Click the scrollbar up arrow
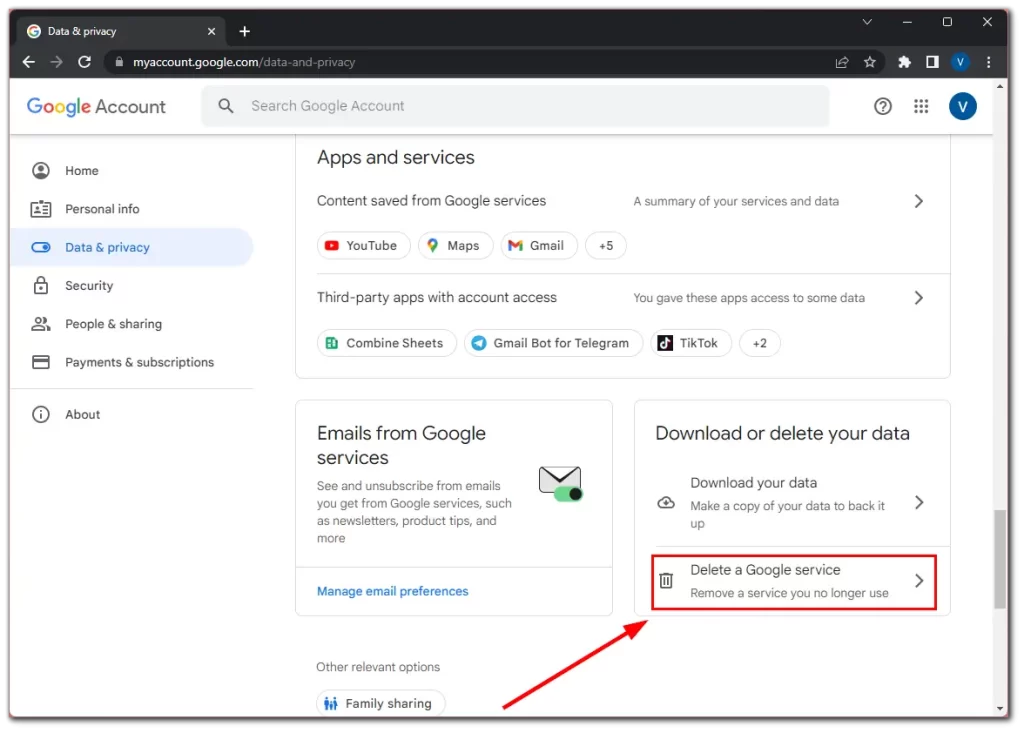Viewport: 1024px width, 733px height. pyautogui.click(x=1000, y=86)
